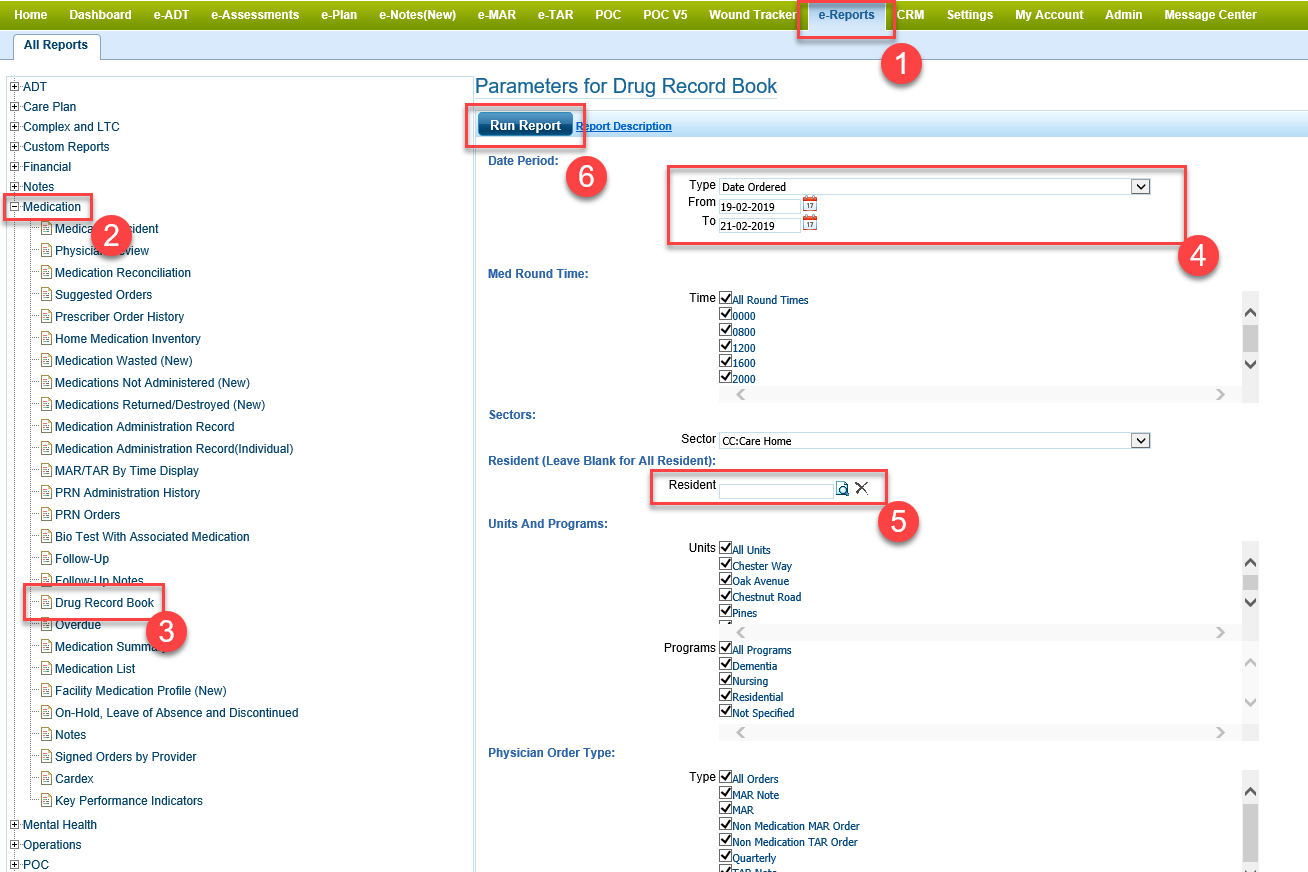Open the Wound Tracker menu
This screenshot has height=872, width=1308.
click(x=753, y=15)
